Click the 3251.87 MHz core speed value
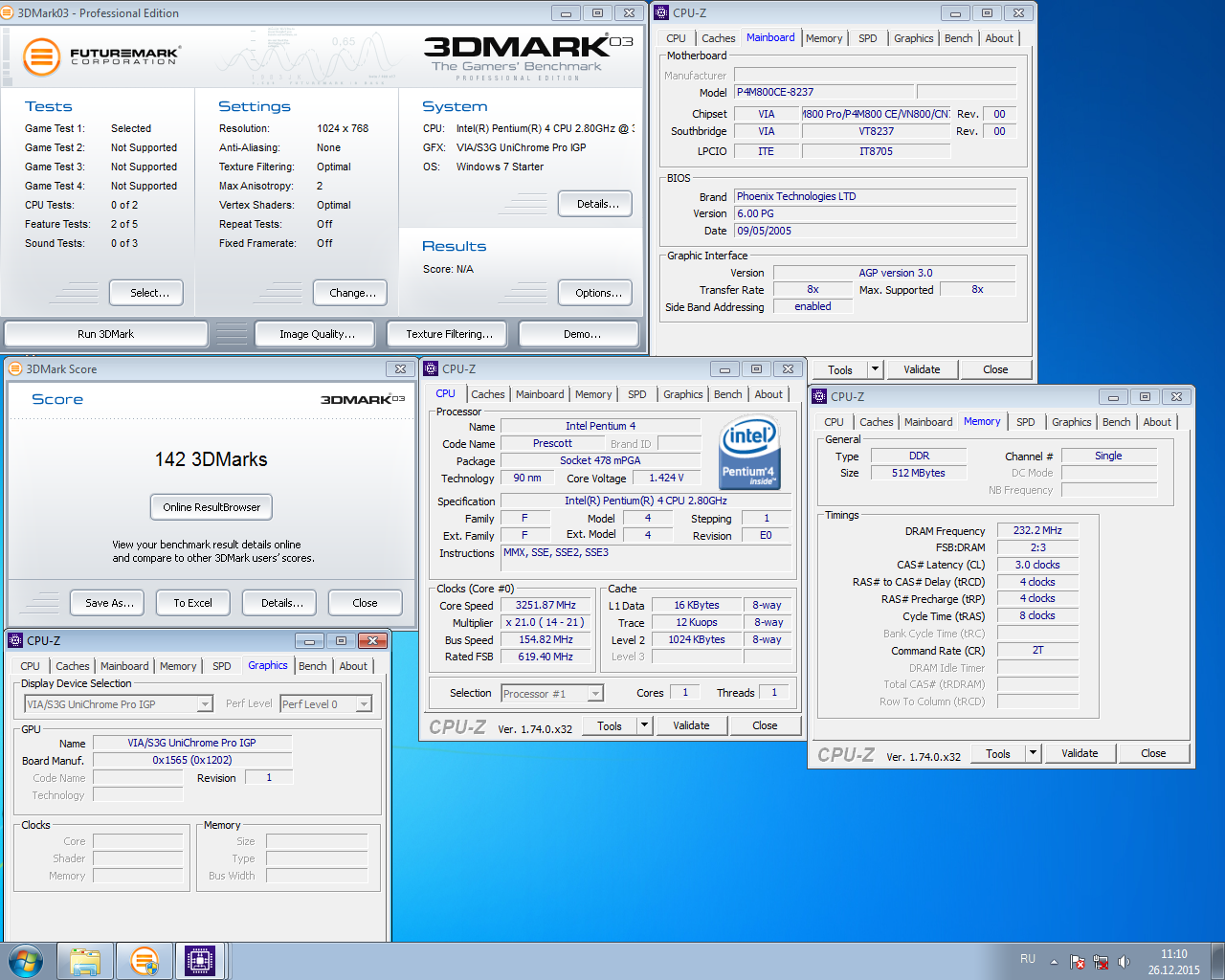This screenshot has width=1225, height=980. click(x=546, y=605)
